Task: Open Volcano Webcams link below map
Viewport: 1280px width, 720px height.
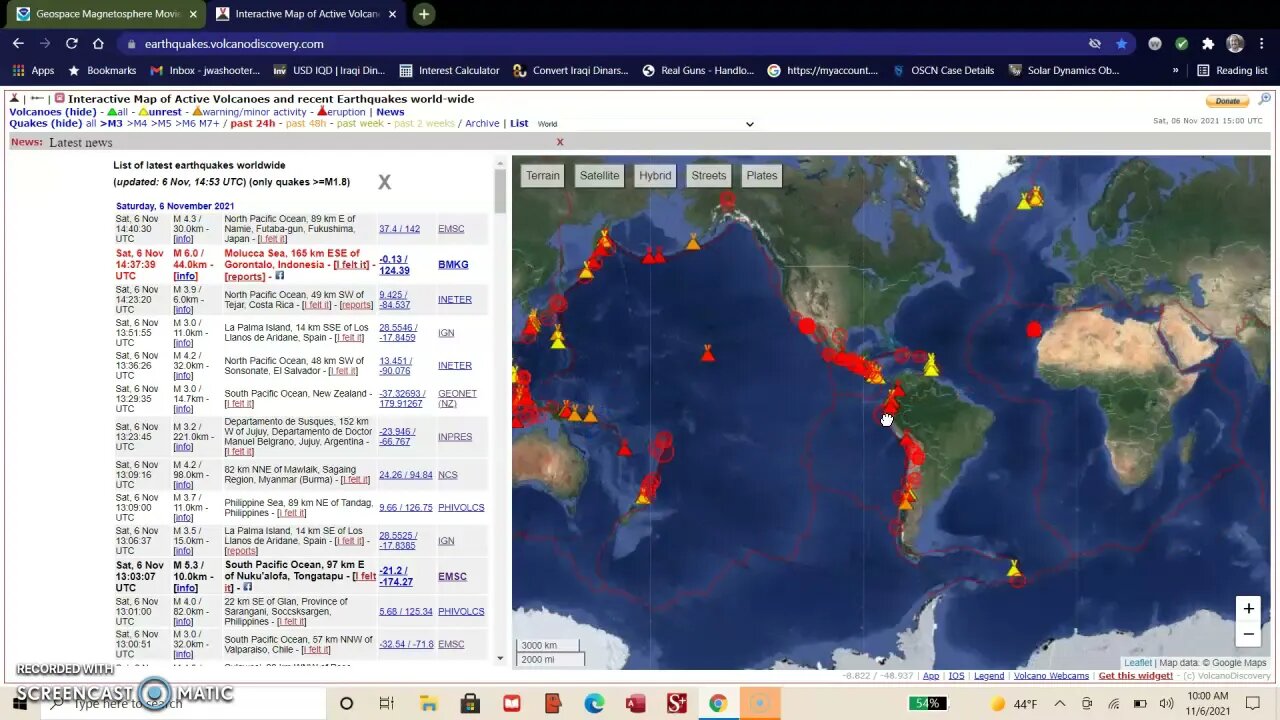Action: 1051,676
